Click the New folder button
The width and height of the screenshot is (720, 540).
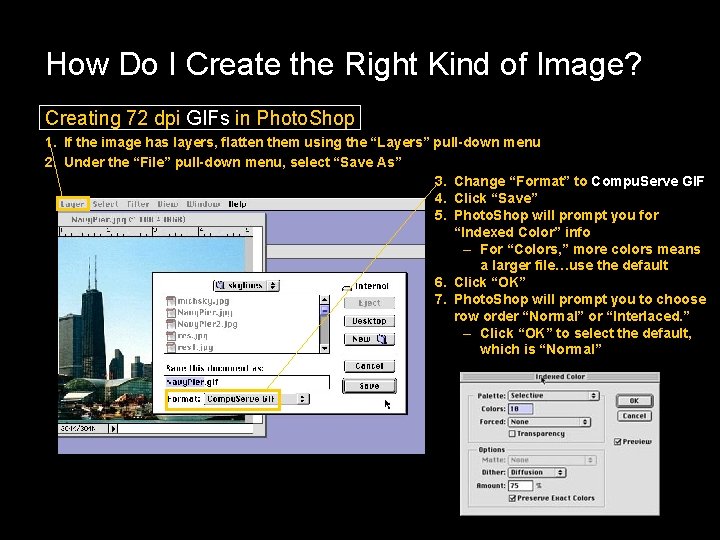pos(369,339)
